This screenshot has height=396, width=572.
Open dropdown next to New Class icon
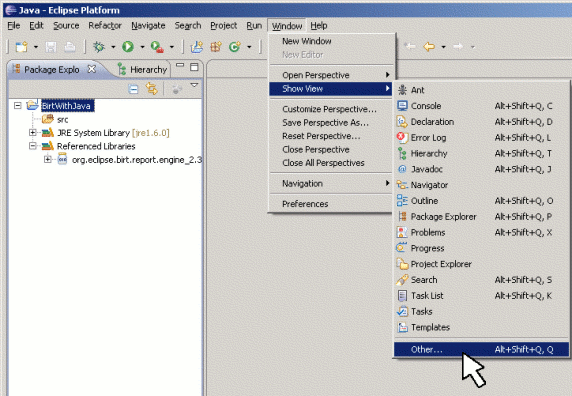(249, 47)
